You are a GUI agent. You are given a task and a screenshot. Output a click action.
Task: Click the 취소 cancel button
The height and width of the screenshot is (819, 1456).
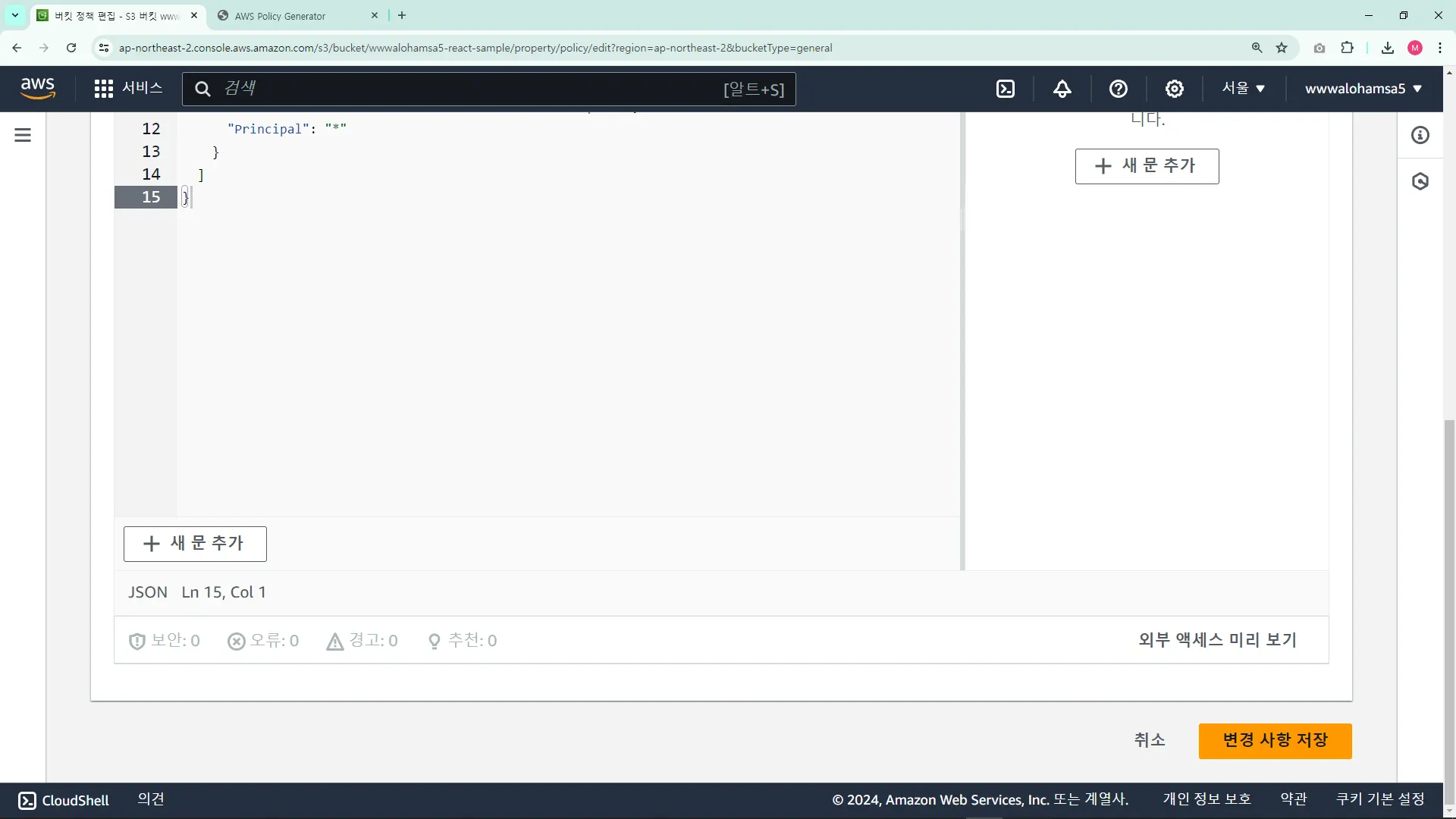[1149, 740]
